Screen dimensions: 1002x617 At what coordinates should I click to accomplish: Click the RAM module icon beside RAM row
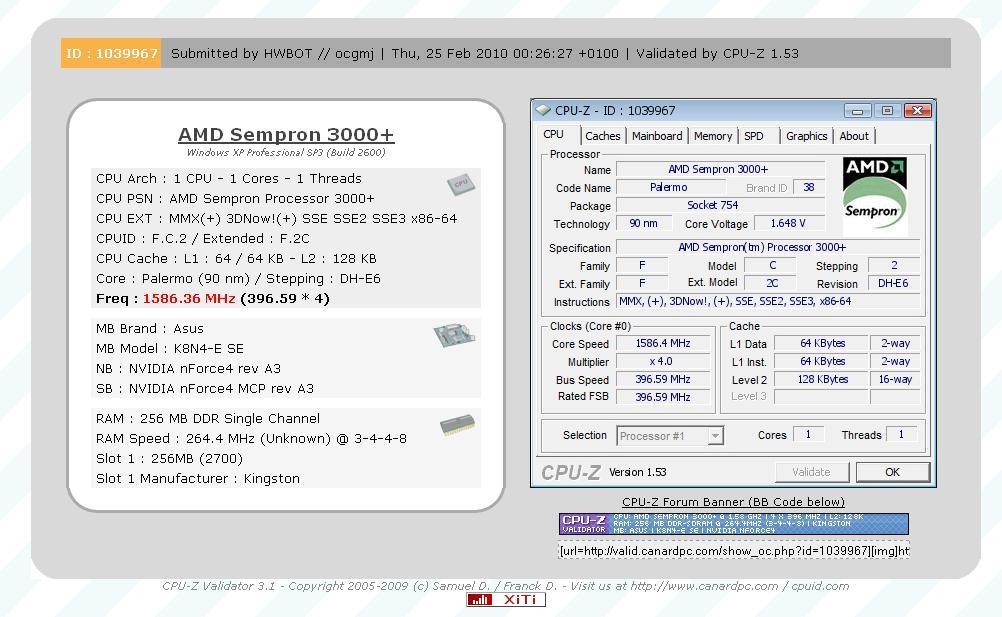point(458,425)
